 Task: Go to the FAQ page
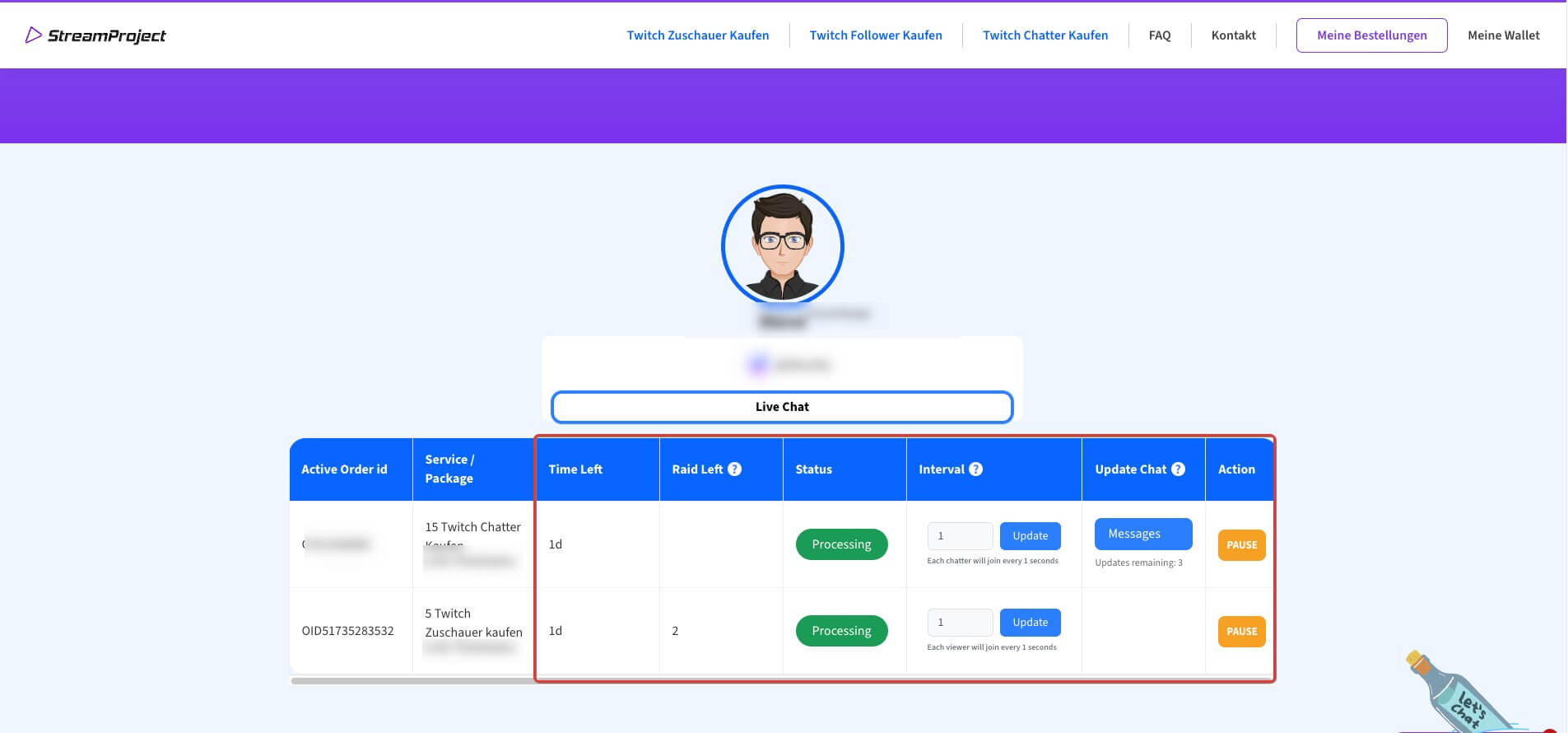[x=1160, y=35]
